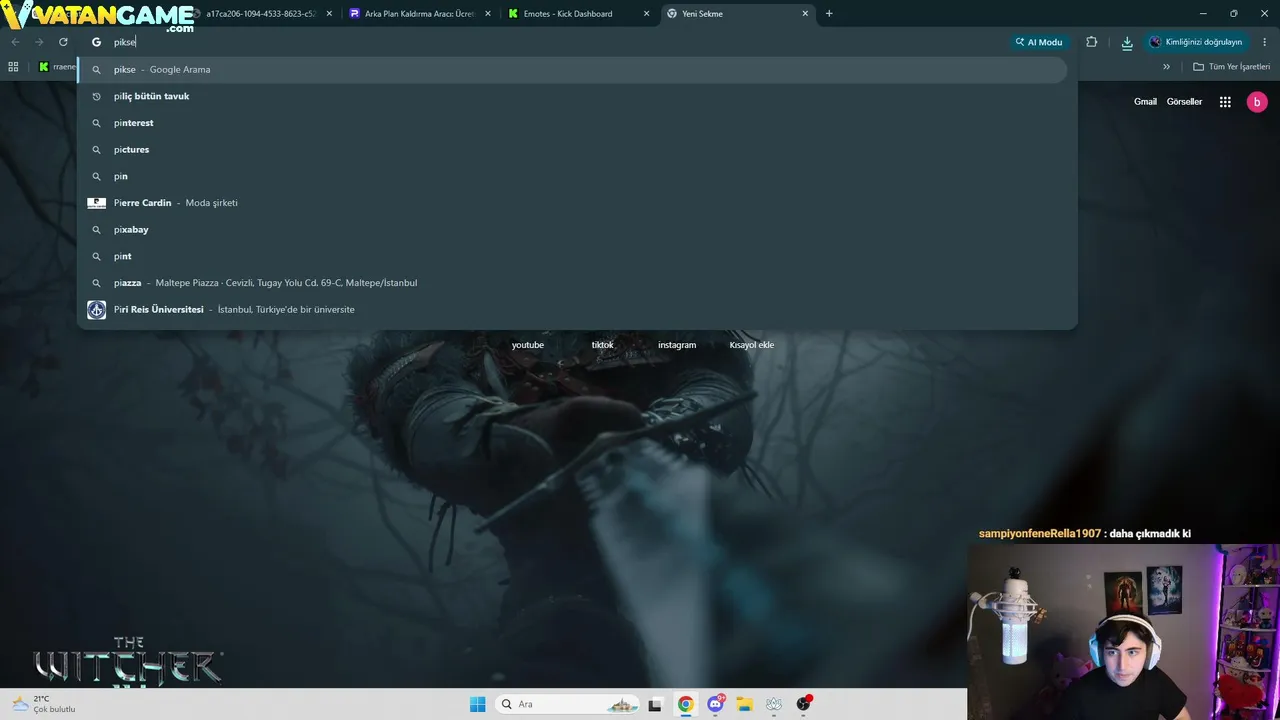1280x720 pixels.
Task: Pick the 'pixabay' suggestion
Action: tap(572, 230)
